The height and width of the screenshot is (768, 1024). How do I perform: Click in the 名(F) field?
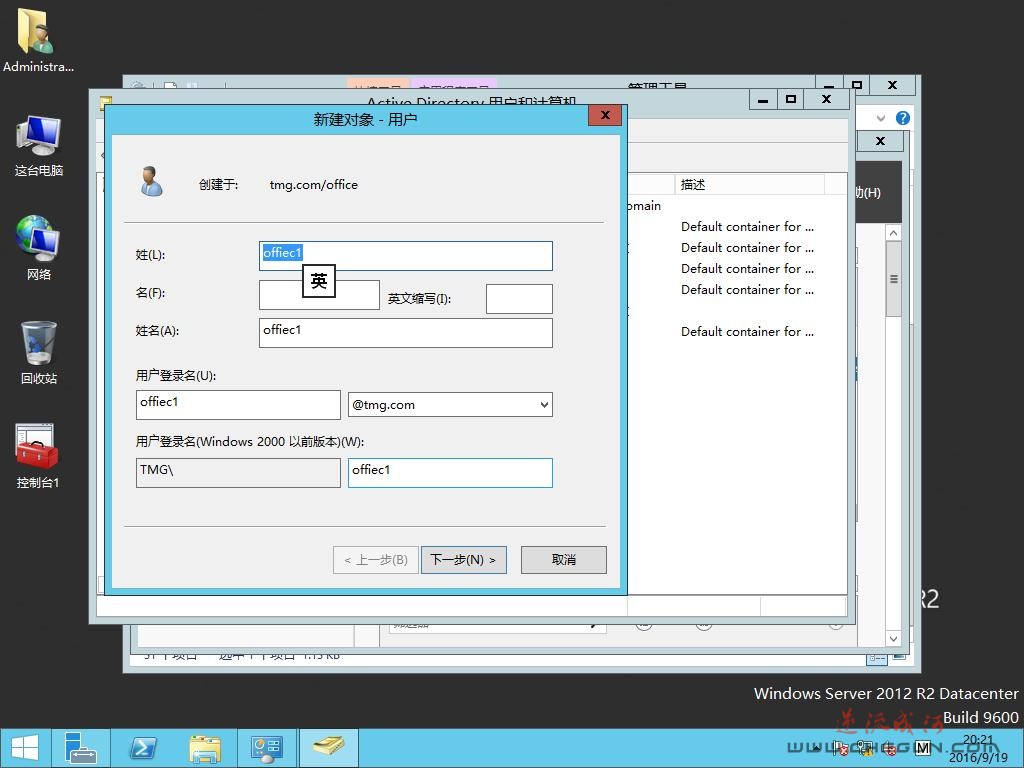point(319,295)
